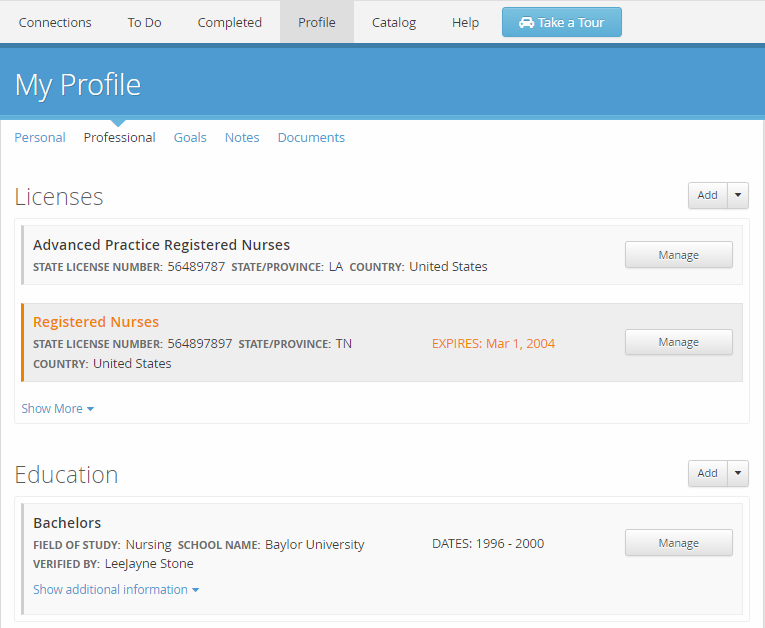Click the Nursing field of study value
Viewport: 765px width, 628px height.
(x=148, y=545)
